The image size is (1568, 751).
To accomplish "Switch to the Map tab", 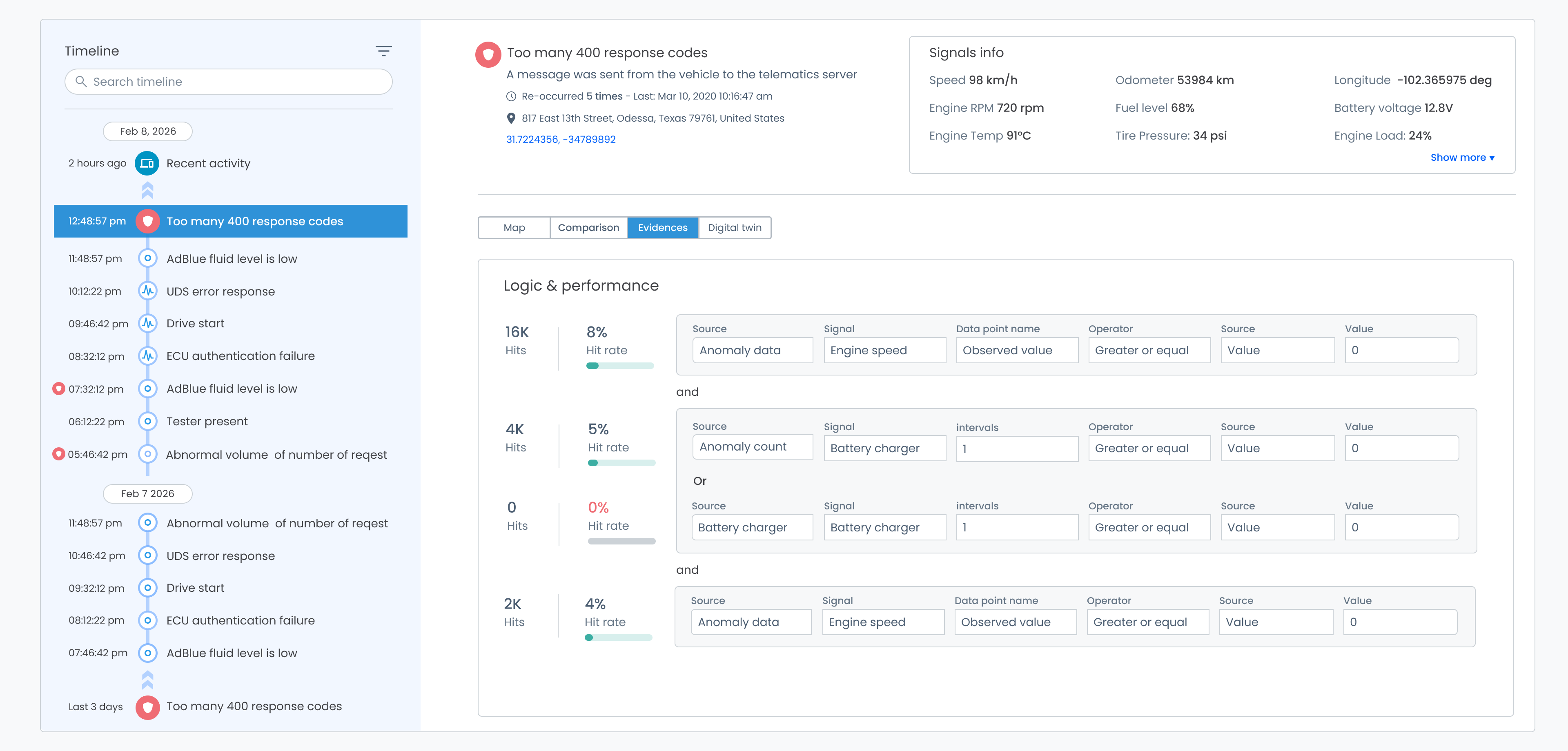I will (x=514, y=228).
